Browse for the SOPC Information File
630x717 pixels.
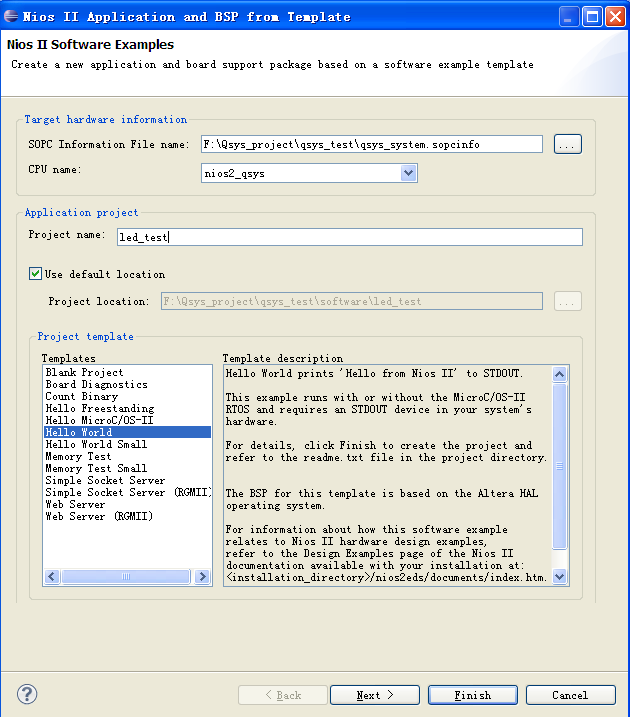click(567, 144)
